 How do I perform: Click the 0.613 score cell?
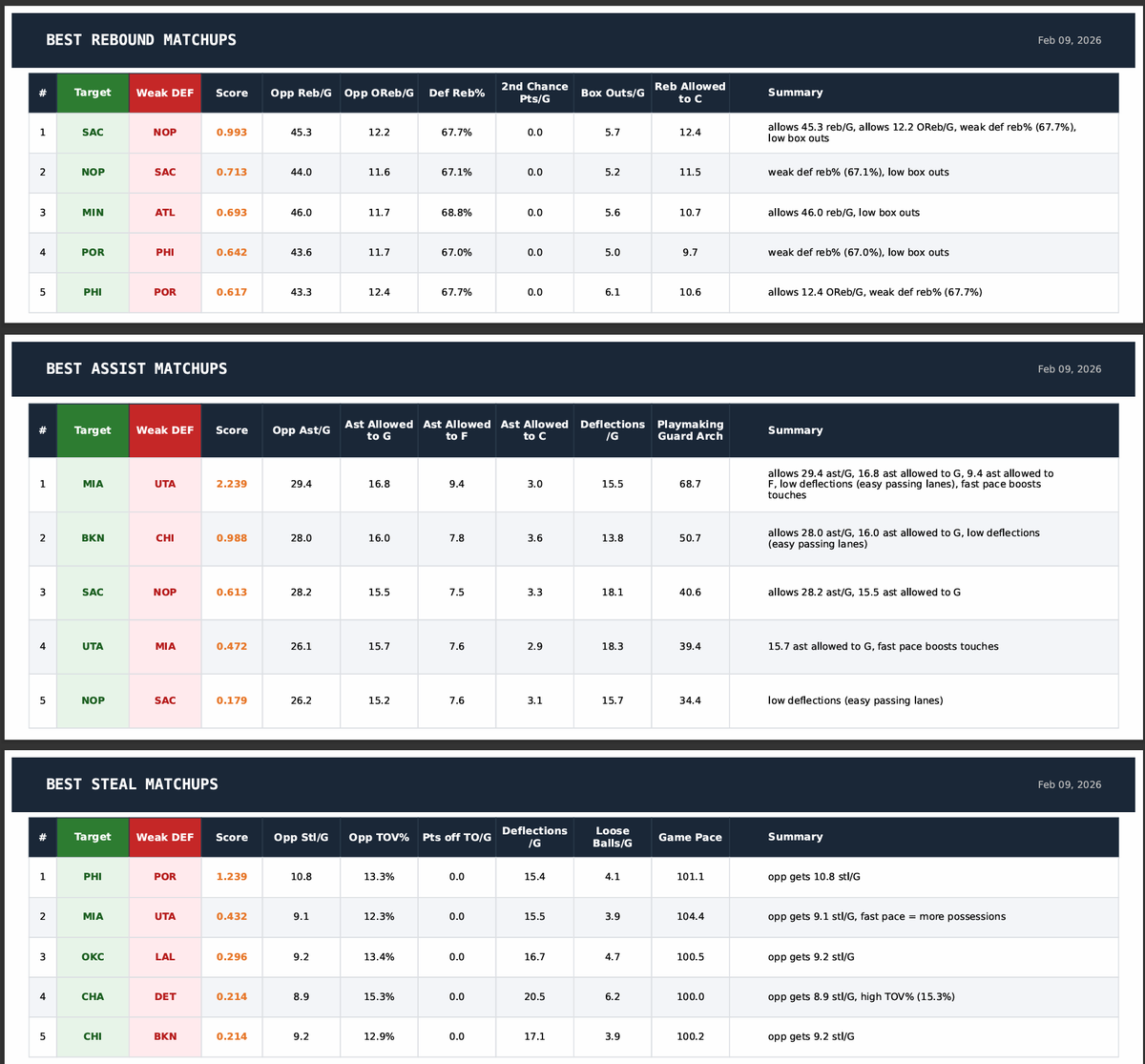coord(232,593)
